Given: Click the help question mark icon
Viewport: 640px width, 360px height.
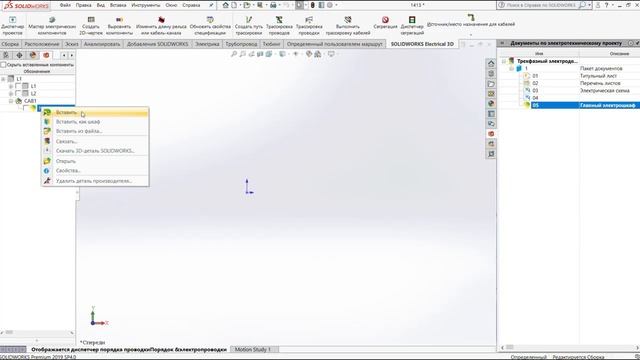Looking at the screenshot, I should [x=607, y=5].
